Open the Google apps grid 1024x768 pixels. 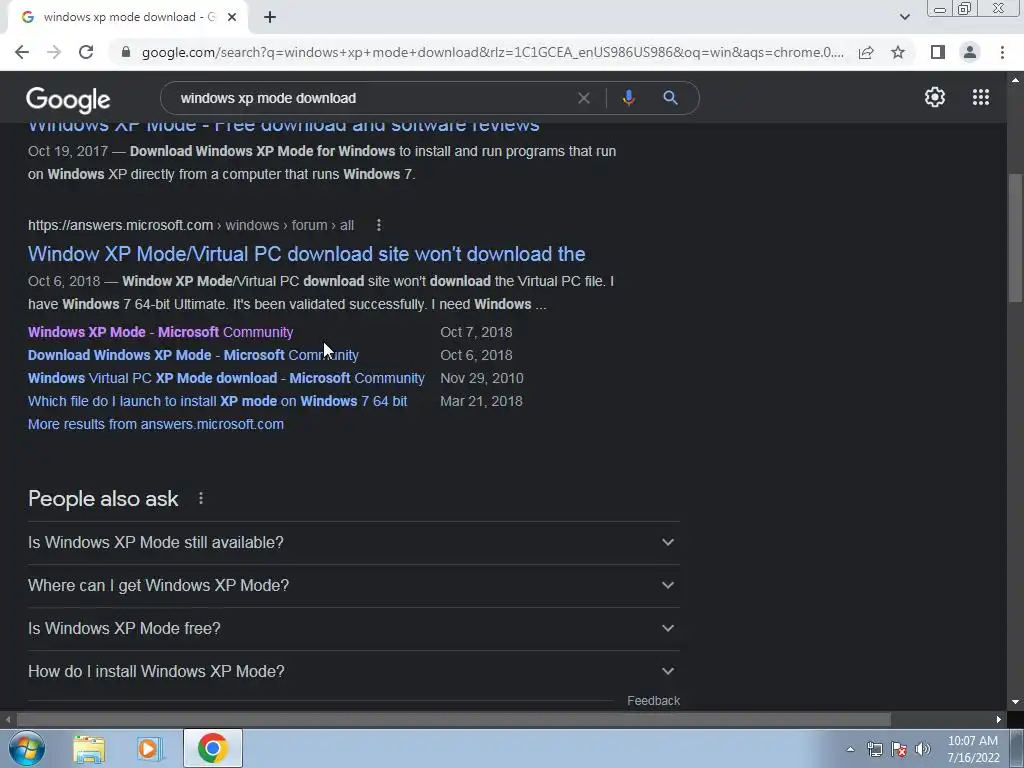(x=980, y=97)
